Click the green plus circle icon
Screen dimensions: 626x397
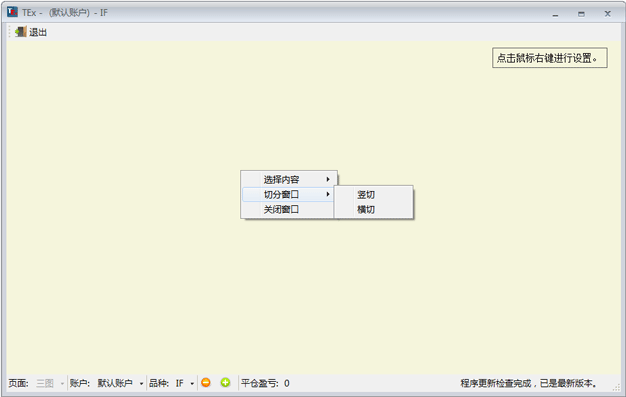[226, 383]
